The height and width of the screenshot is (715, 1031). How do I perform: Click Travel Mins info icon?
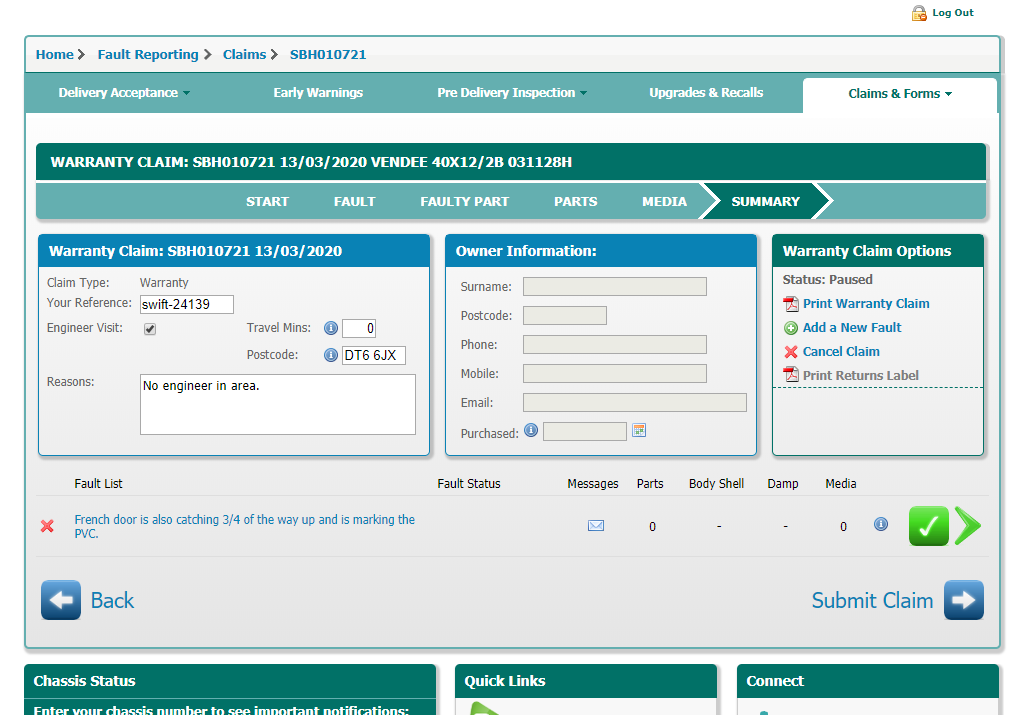tap(331, 328)
